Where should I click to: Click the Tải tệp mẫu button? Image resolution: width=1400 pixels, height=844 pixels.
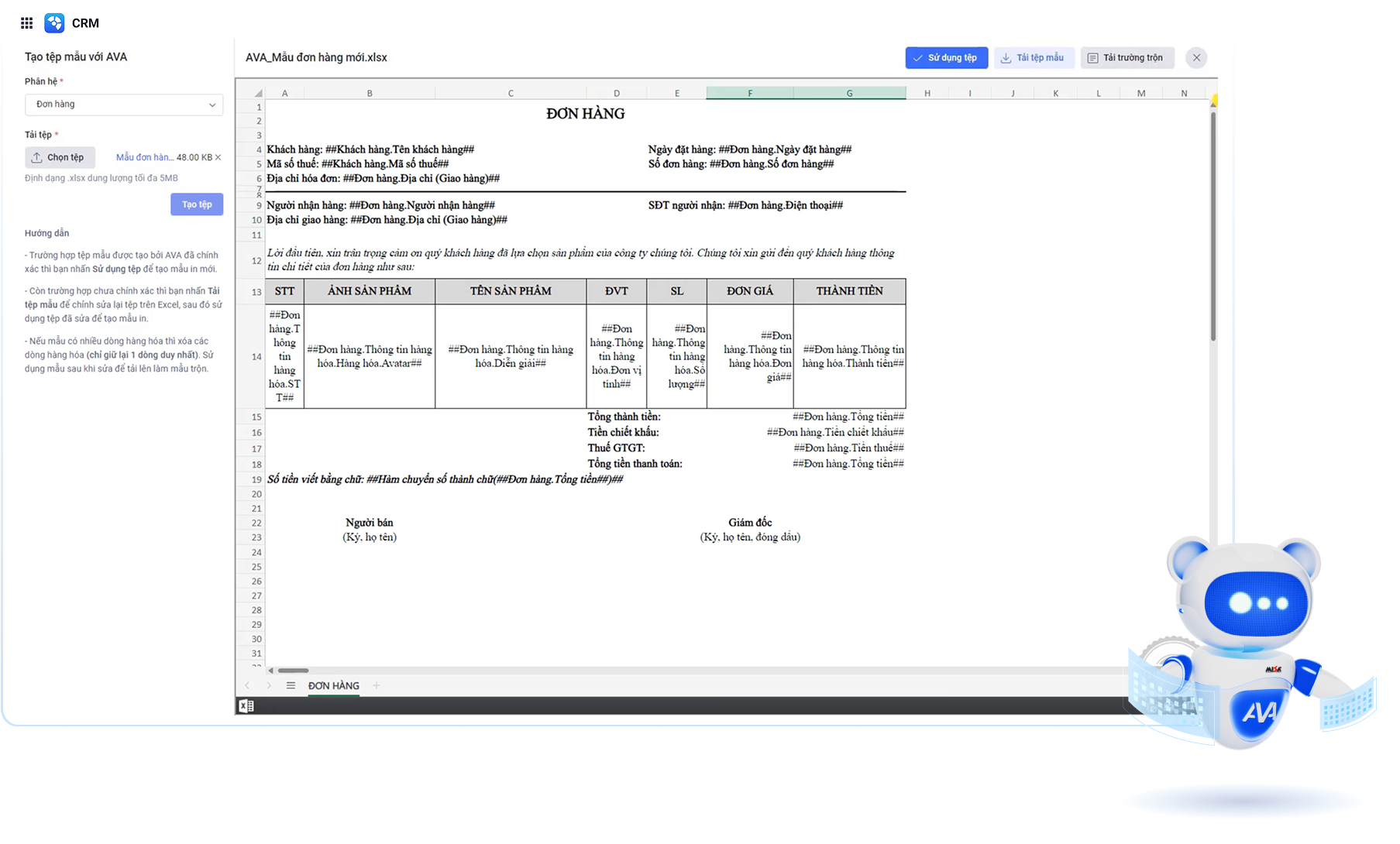click(1033, 58)
